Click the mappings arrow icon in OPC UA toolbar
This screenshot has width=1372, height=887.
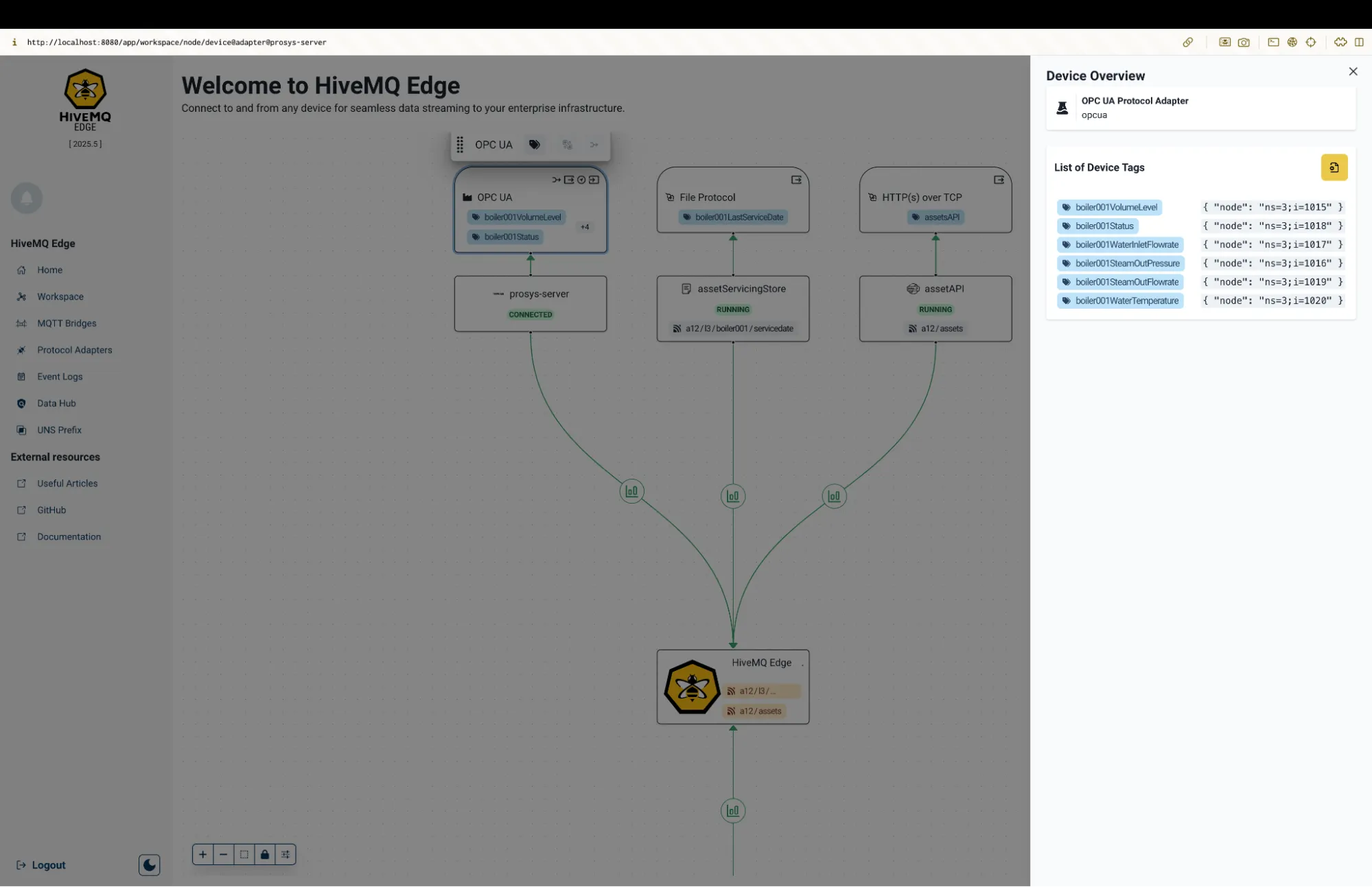point(594,145)
